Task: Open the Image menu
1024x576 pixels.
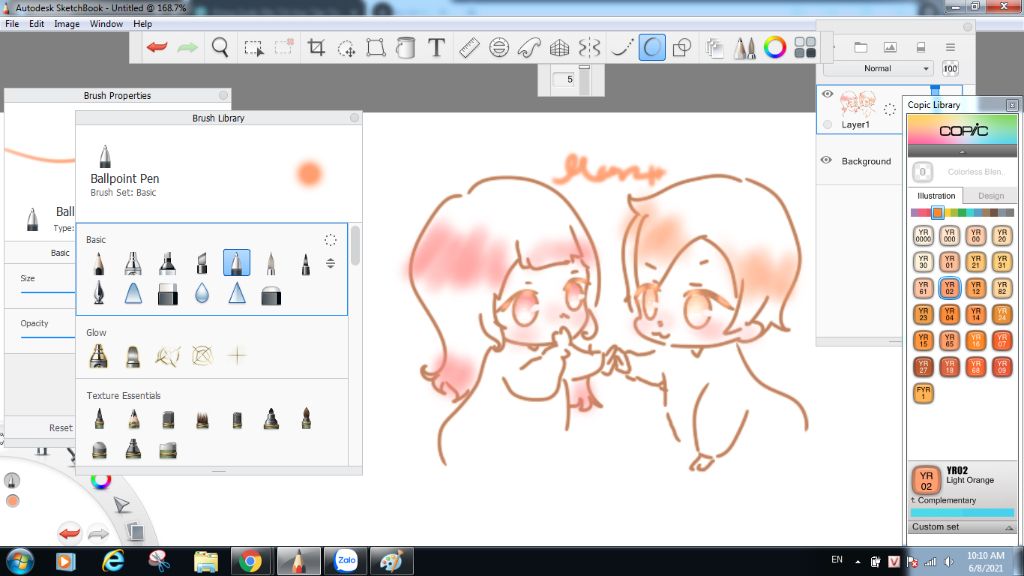Action: tap(67, 24)
